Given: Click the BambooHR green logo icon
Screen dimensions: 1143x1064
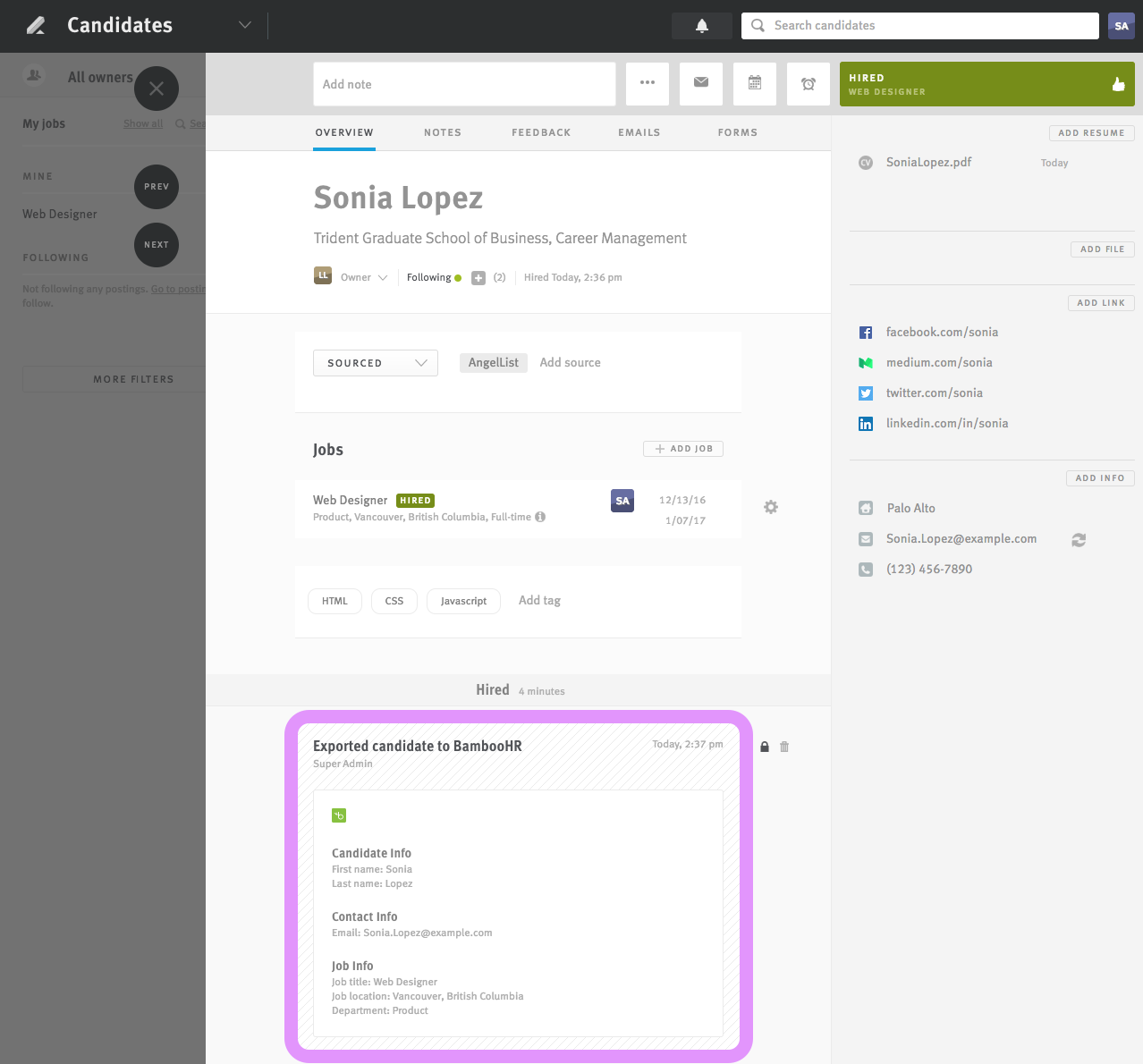Looking at the screenshot, I should tap(339, 815).
